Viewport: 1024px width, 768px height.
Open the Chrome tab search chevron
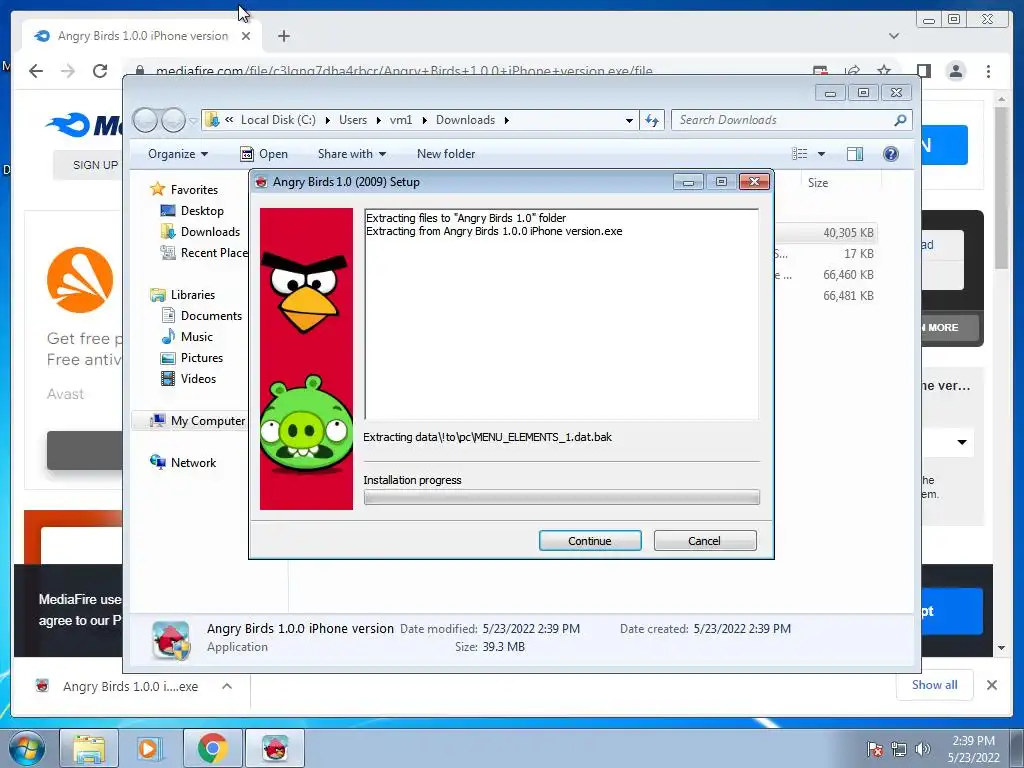click(x=894, y=36)
